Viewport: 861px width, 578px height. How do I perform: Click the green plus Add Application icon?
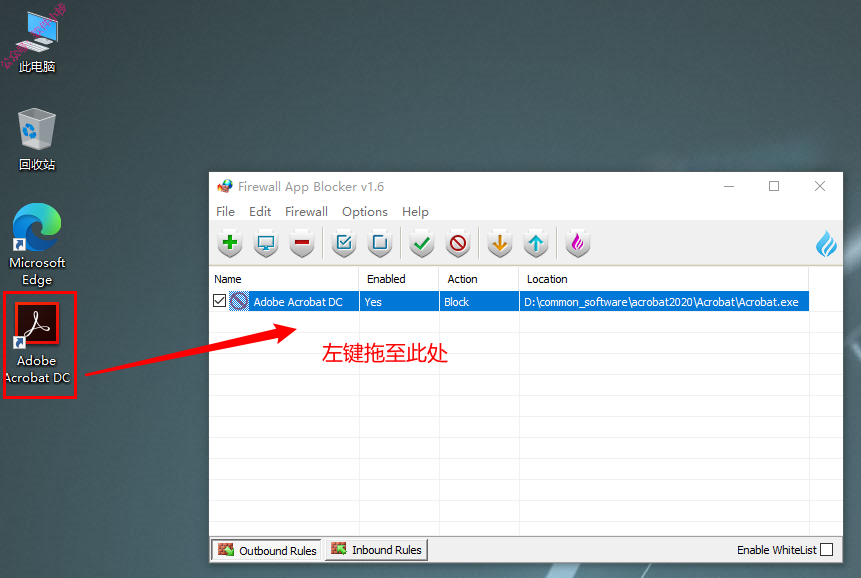tap(230, 243)
